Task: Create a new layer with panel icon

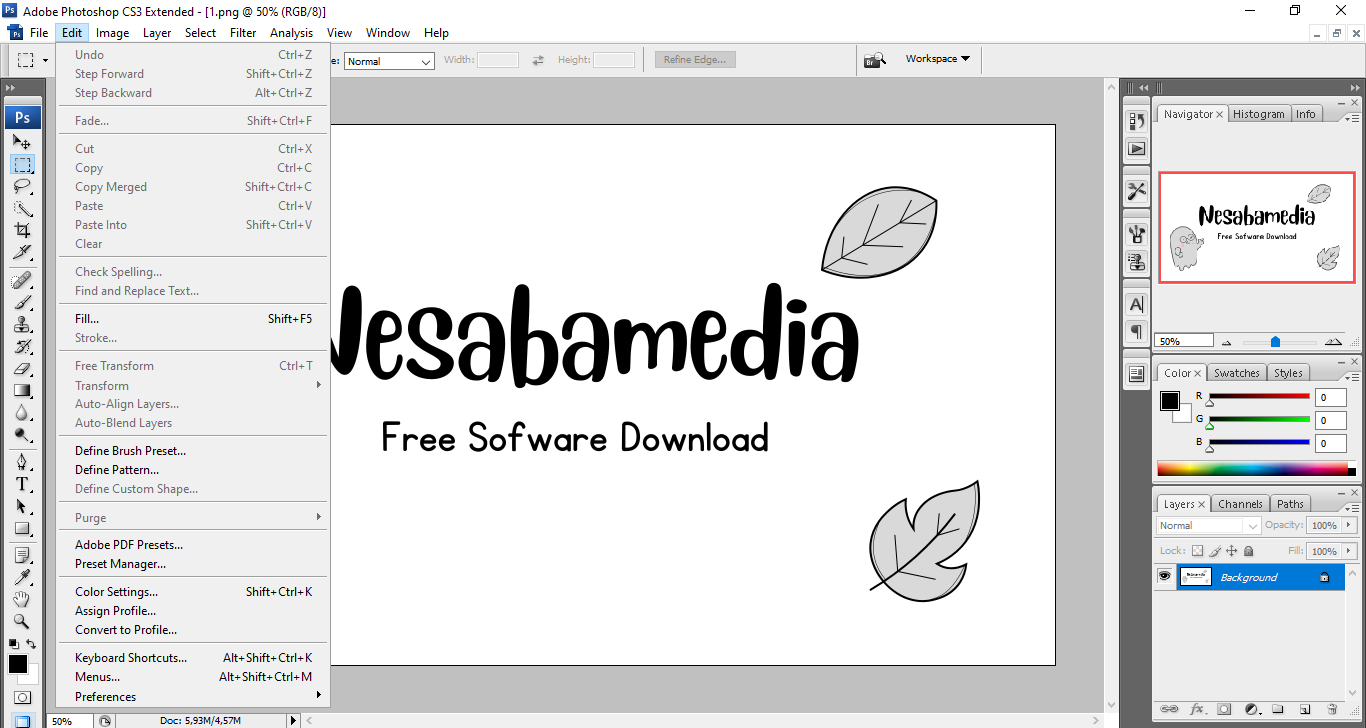Action: [x=1305, y=709]
